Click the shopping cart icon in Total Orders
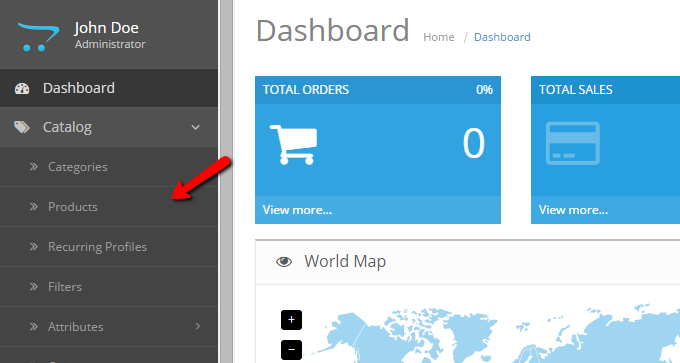The image size is (680, 363). point(294,144)
